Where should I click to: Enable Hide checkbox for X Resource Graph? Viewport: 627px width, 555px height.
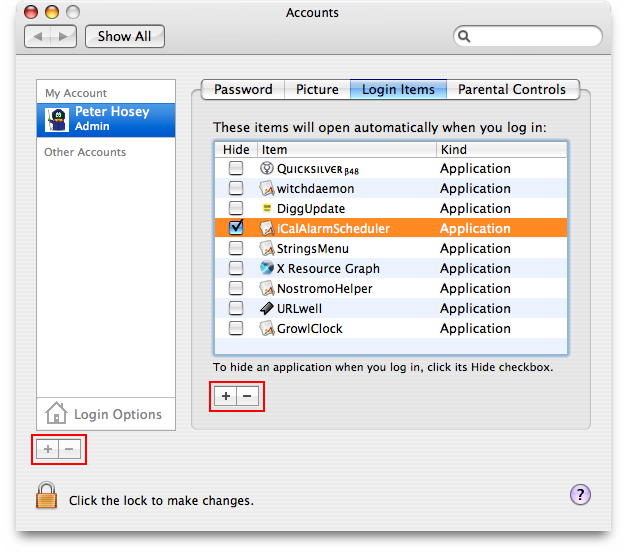pyautogui.click(x=236, y=268)
